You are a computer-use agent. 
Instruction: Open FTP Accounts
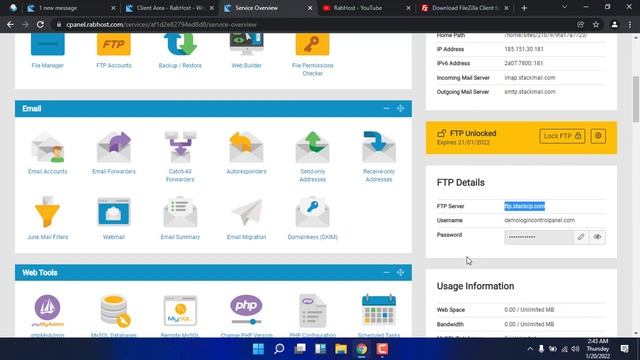(113, 51)
